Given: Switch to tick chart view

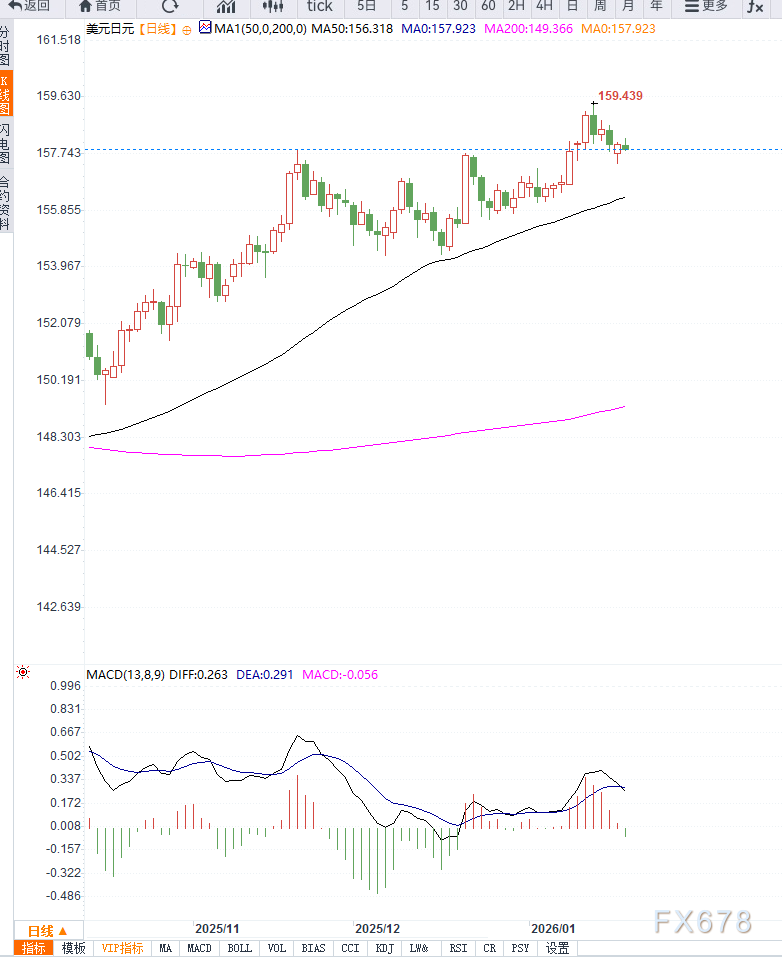Looking at the screenshot, I should point(319,6).
